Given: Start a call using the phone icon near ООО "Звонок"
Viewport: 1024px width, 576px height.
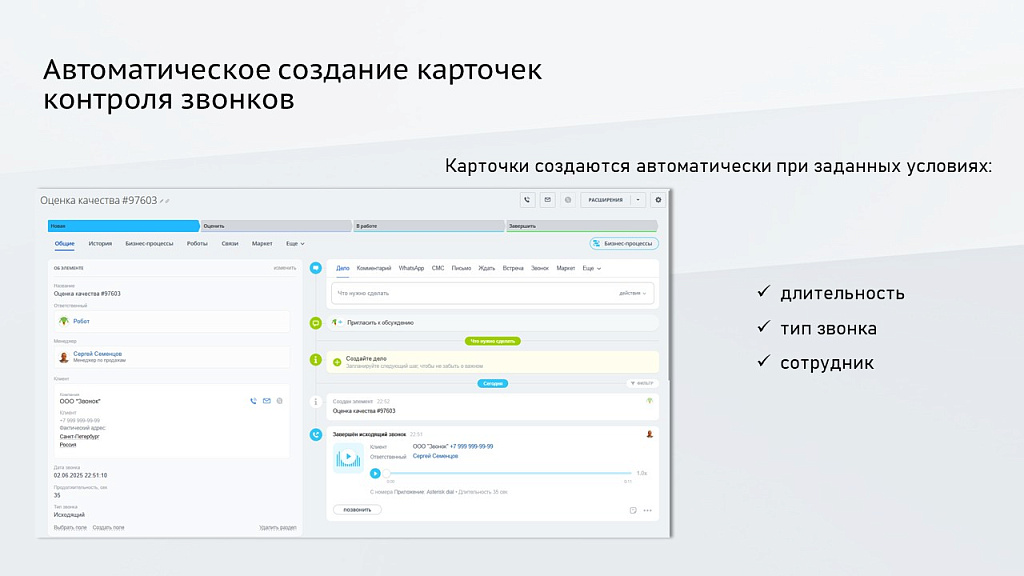Looking at the screenshot, I should coord(253,401).
